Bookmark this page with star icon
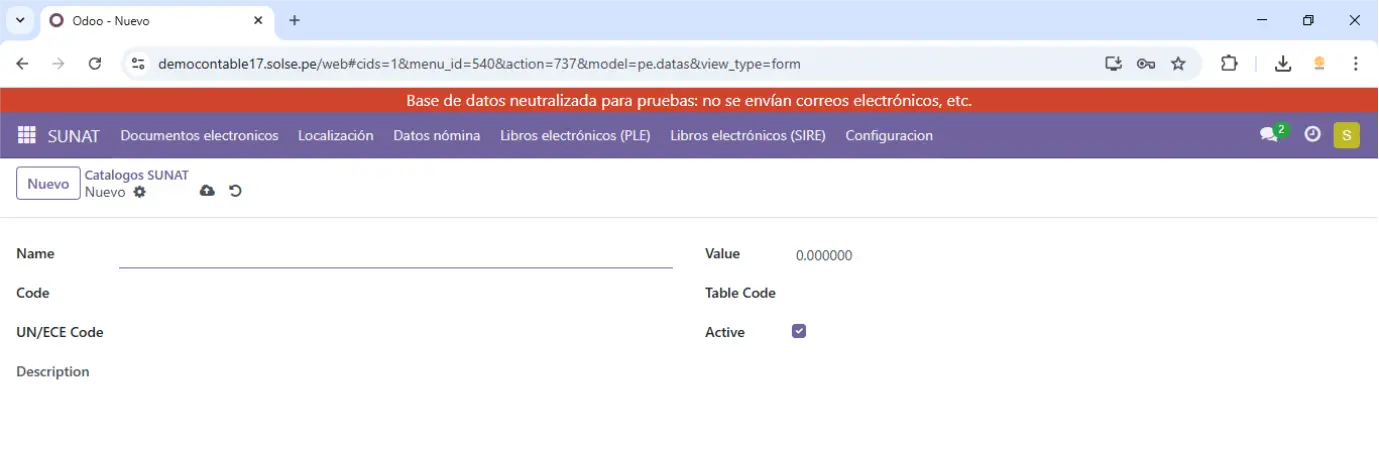Screen dimensions: 1379x455 pyautogui.click(x=1178, y=64)
